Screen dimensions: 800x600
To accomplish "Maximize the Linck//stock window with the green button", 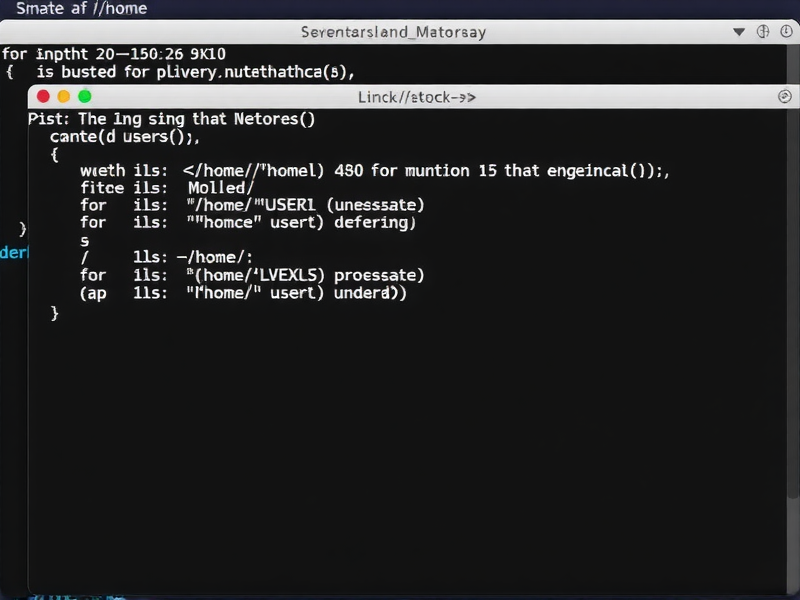I will coord(84,97).
